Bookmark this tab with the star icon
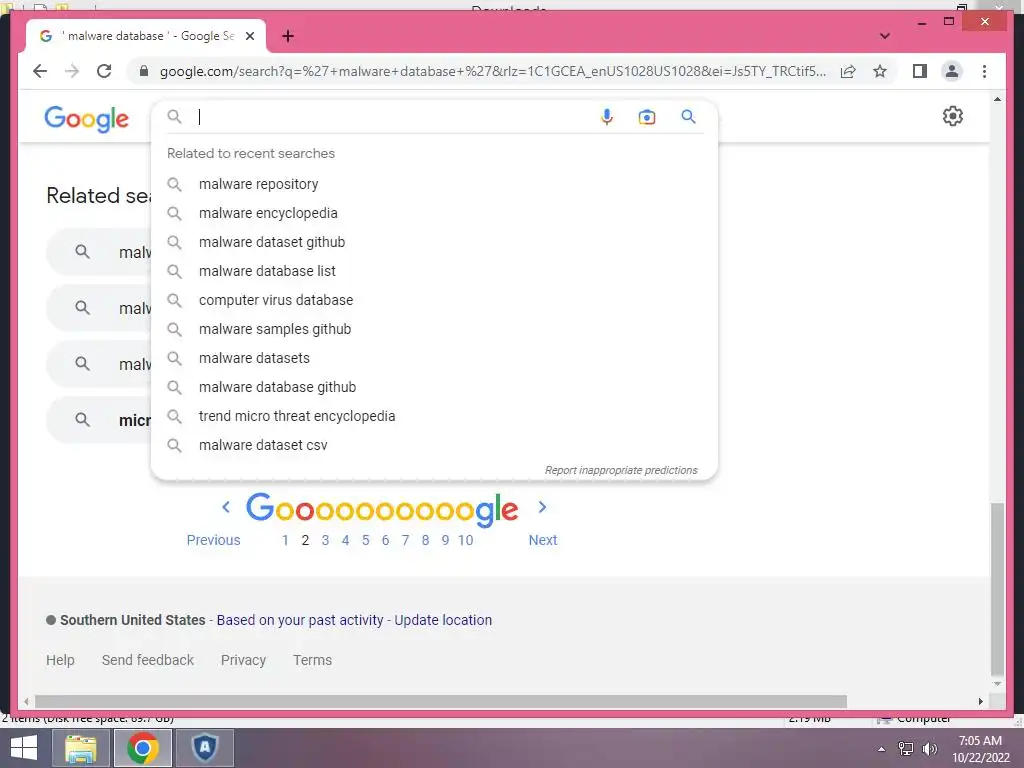 [880, 71]
